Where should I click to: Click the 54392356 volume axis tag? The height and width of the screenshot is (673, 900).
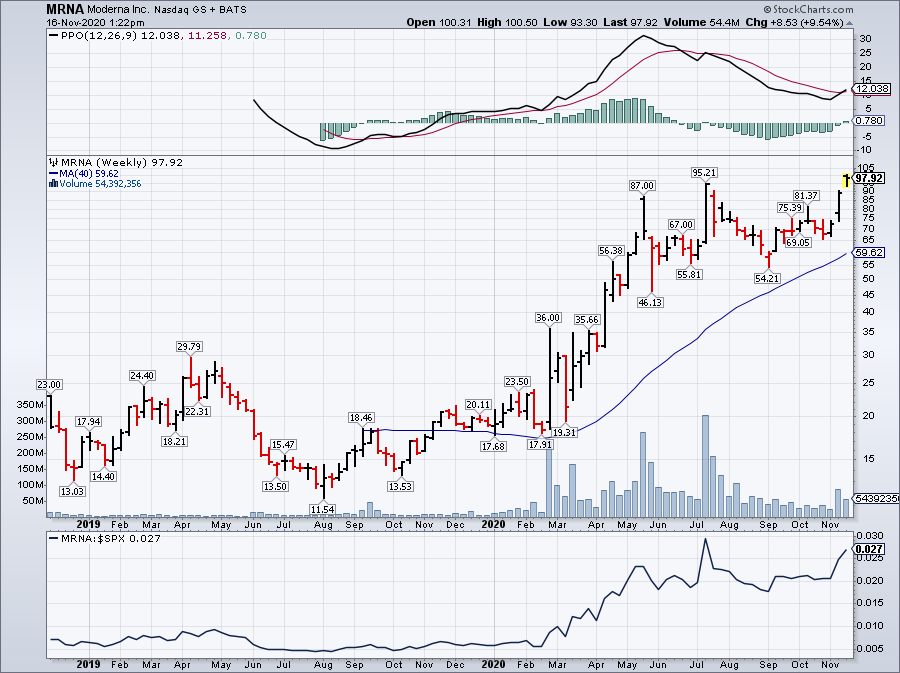[x=876, y=499]
